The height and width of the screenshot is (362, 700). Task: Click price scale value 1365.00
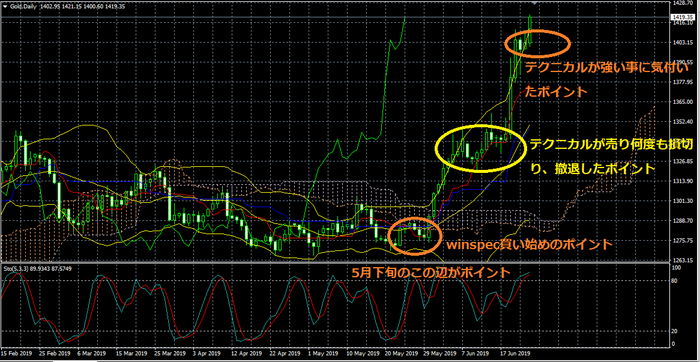tap(682, 102)
